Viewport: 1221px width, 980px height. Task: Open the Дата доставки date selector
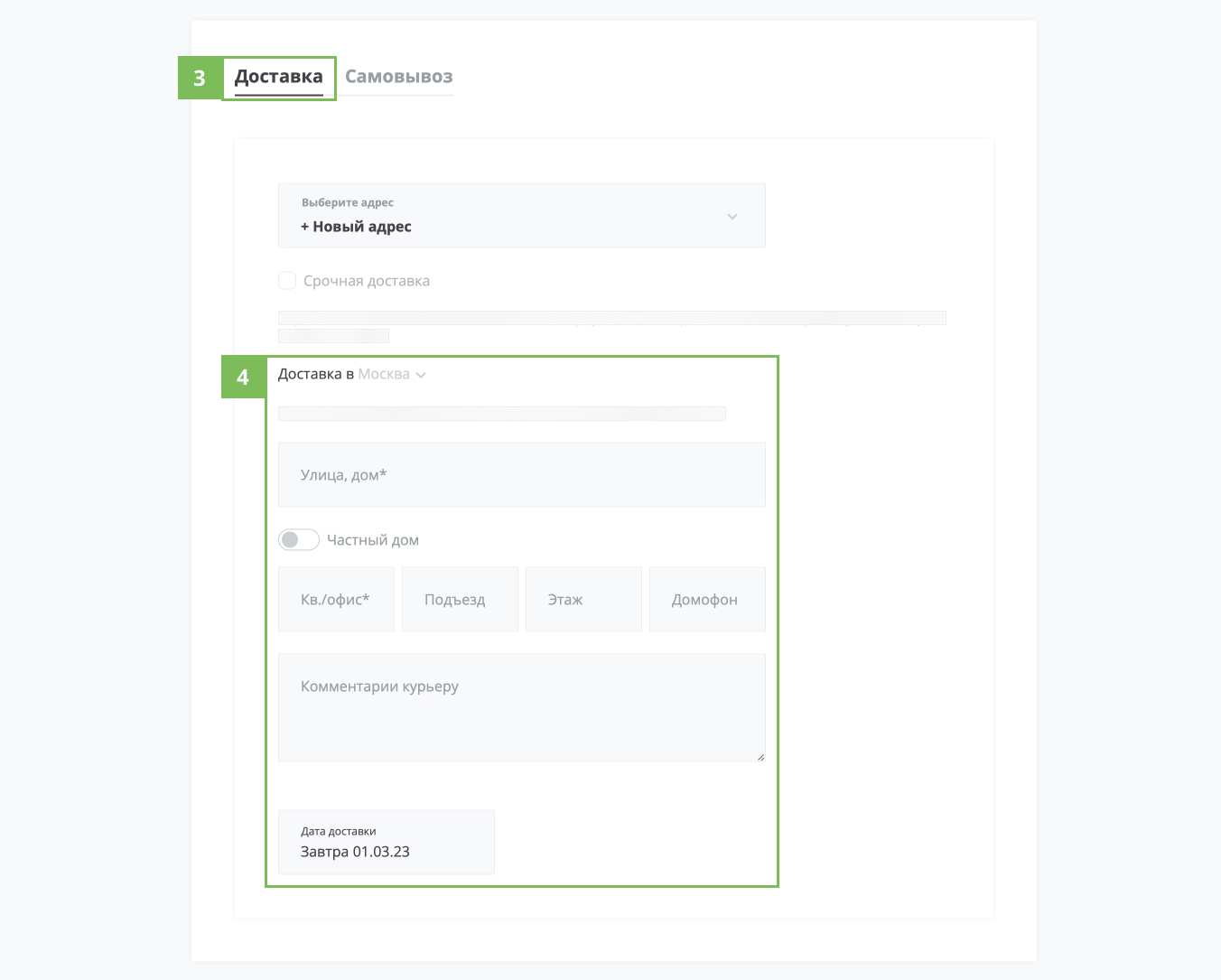[386, 843]
